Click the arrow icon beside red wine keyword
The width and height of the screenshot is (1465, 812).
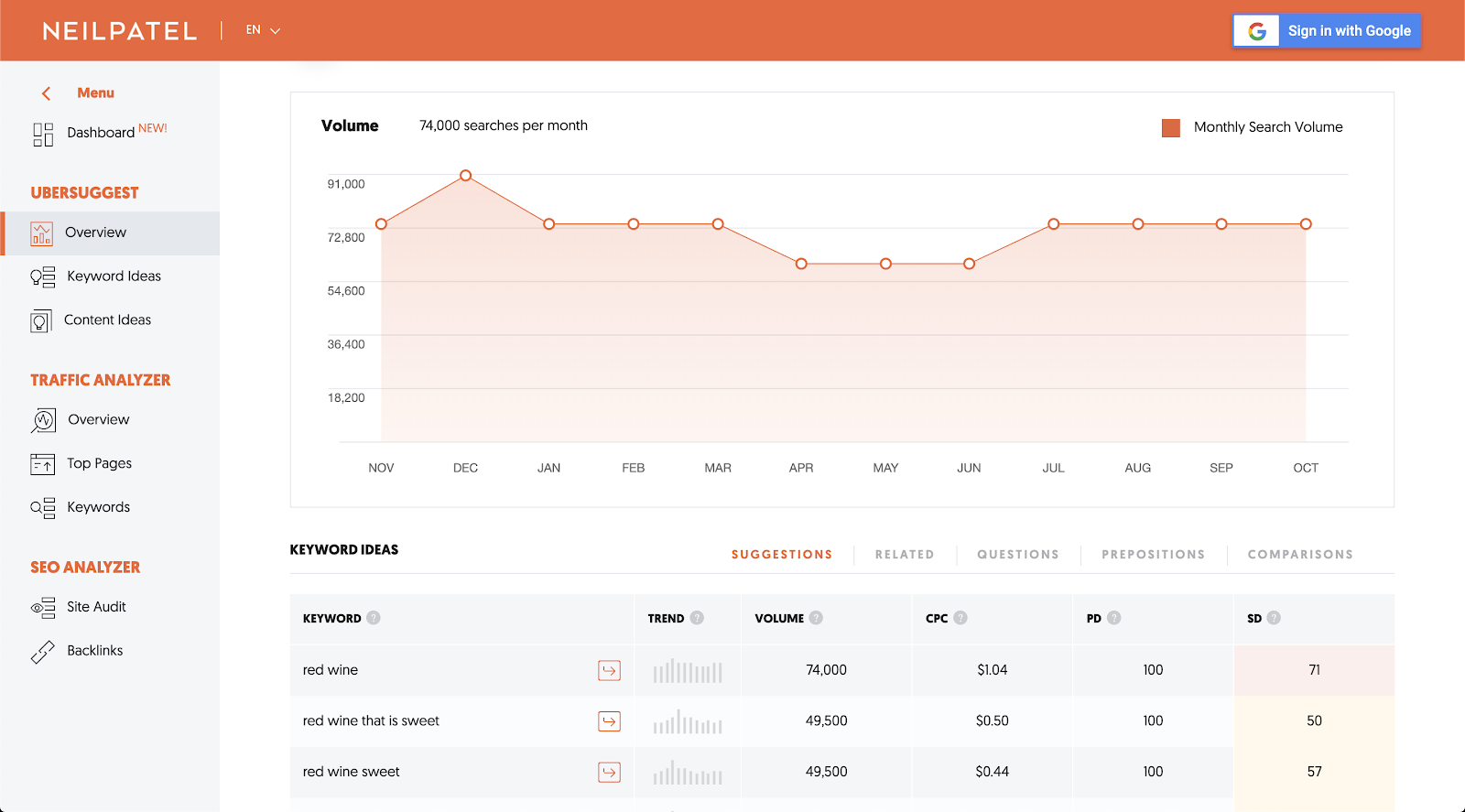pyautogui.click(x=609, y=670)
